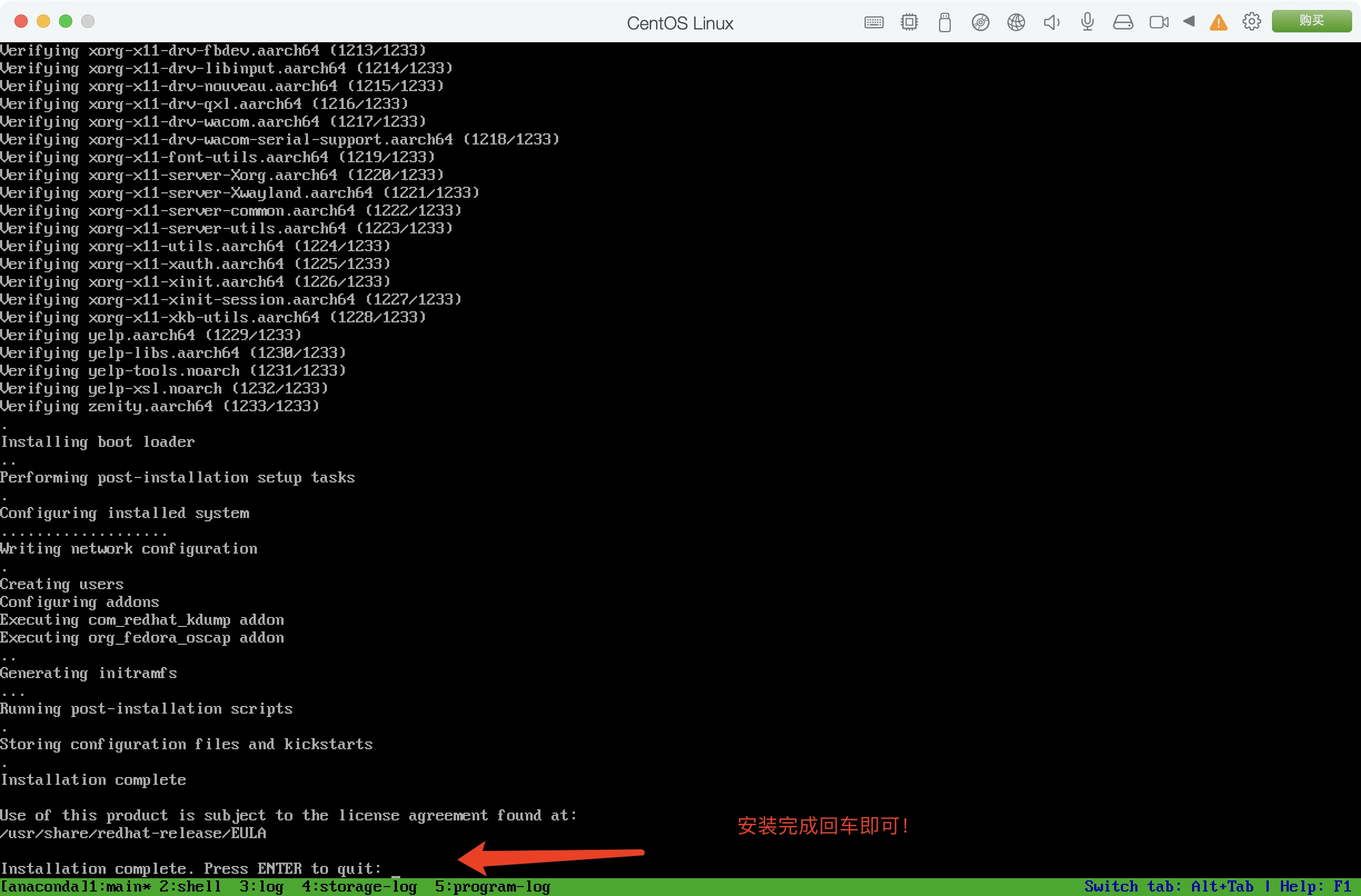This screenshot has width=1361, height=896.
Task: Click the green 购买 purchase button
Action: pyautogui.click(x=1312, y=21)
